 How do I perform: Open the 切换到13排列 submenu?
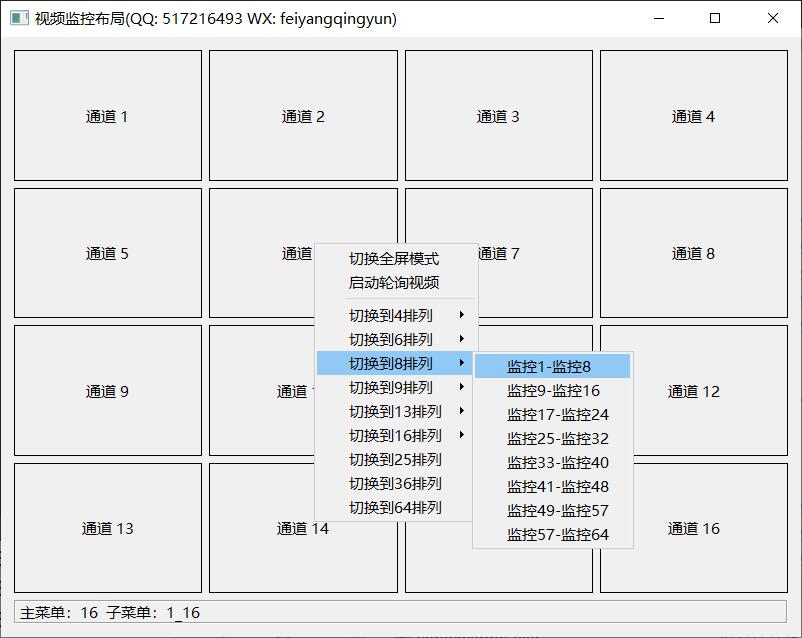click(396, 412)
